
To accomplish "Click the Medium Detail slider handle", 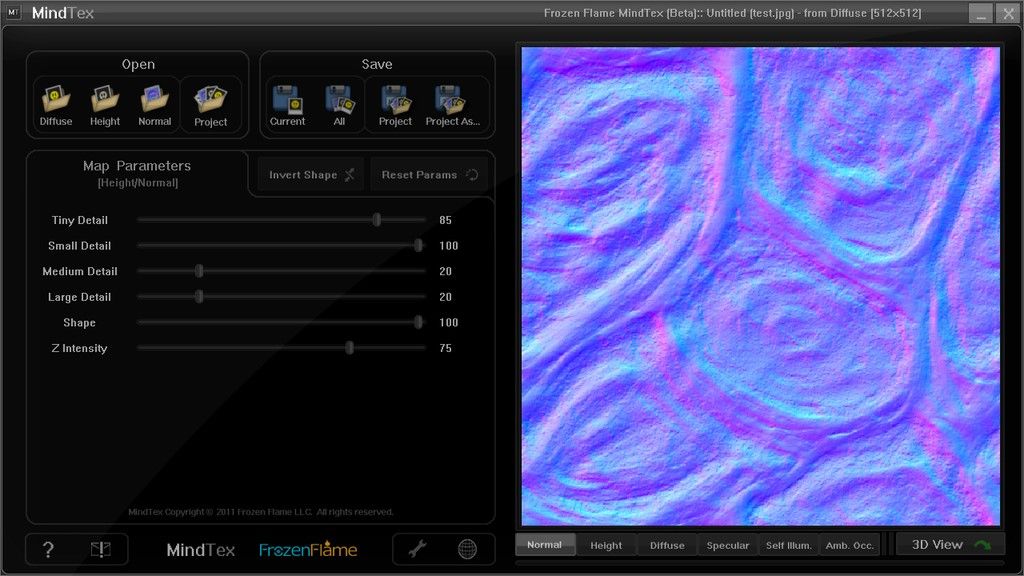I will click(199, 271).
